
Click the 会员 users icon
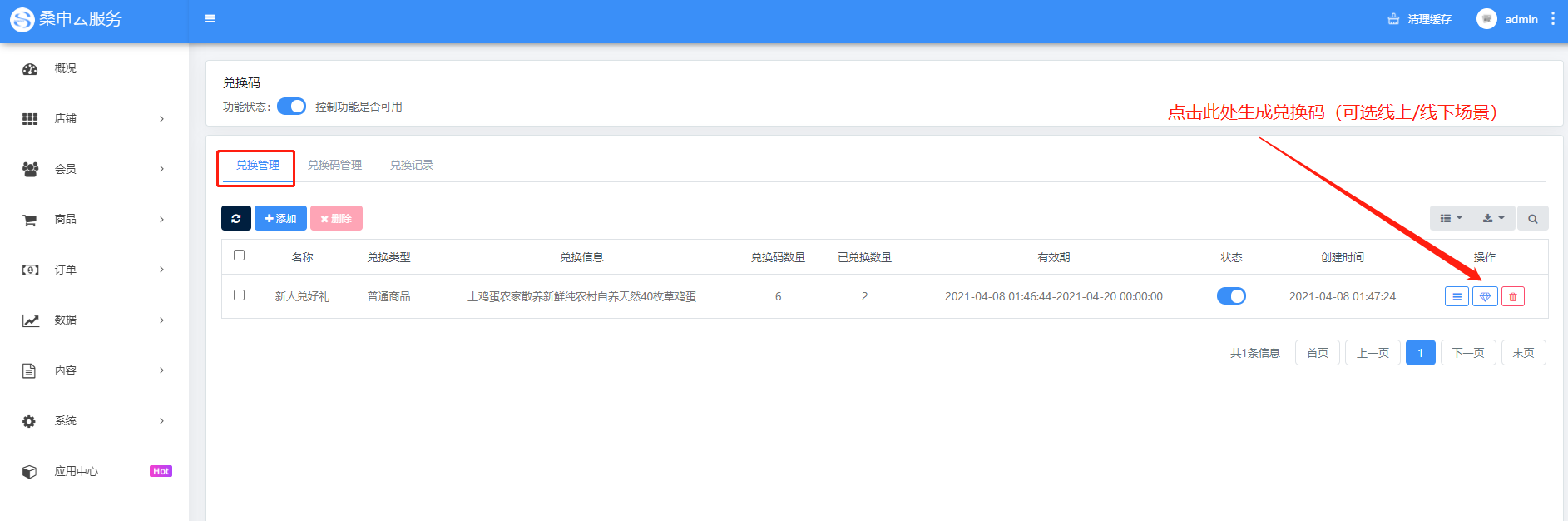tap(30, 169)
